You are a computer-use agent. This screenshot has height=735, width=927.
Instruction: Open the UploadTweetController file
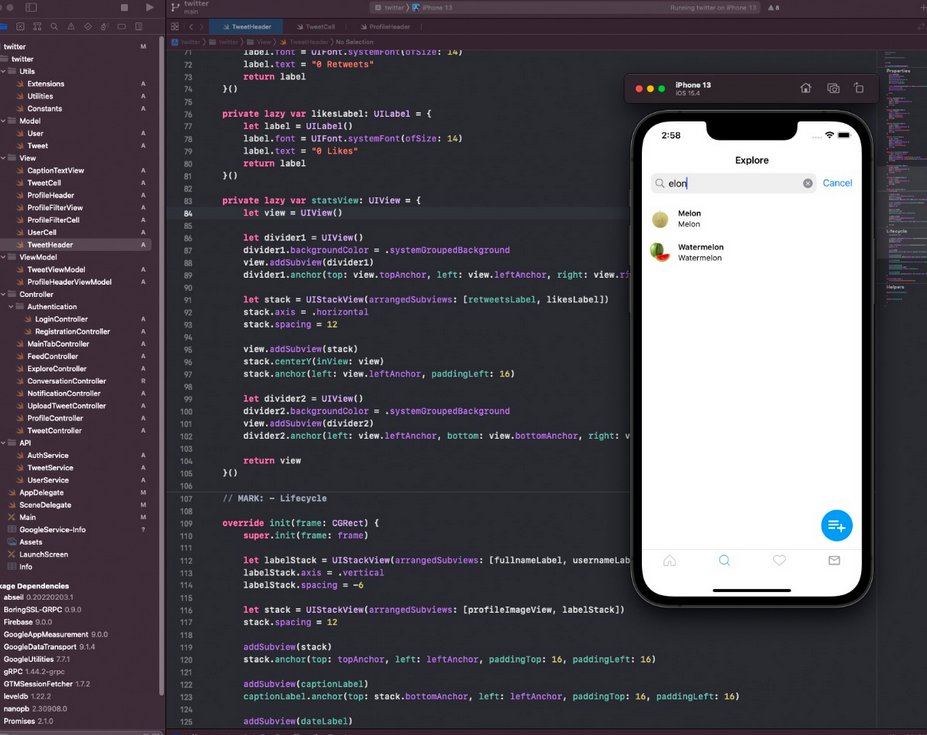pos(66,406)
